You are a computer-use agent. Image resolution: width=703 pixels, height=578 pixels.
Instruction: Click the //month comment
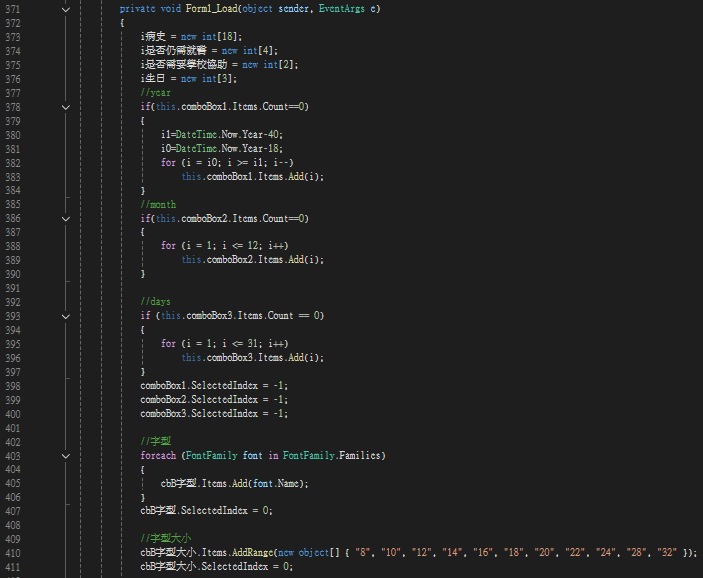158,204
